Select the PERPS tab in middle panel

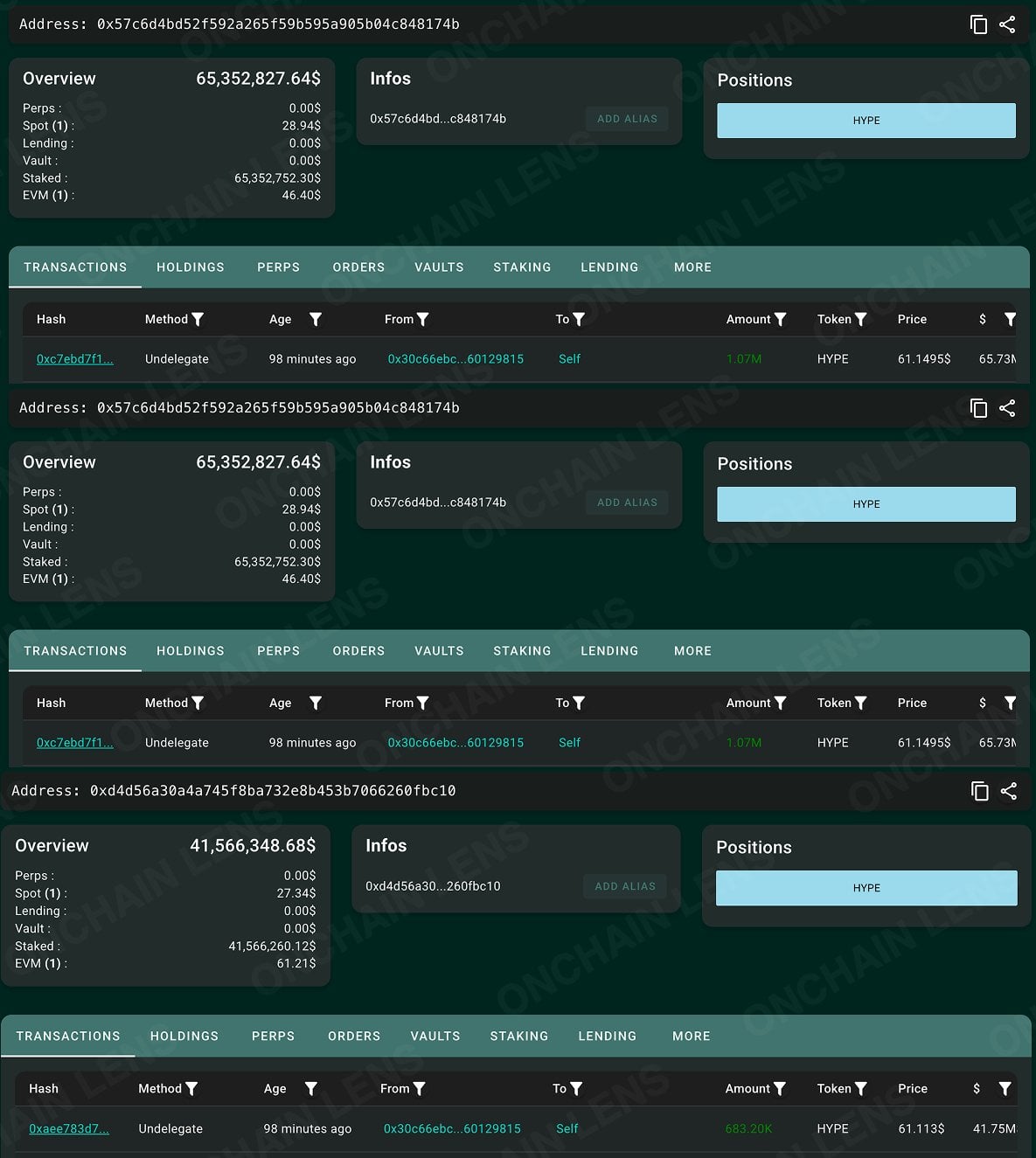[x=279, y=651]
